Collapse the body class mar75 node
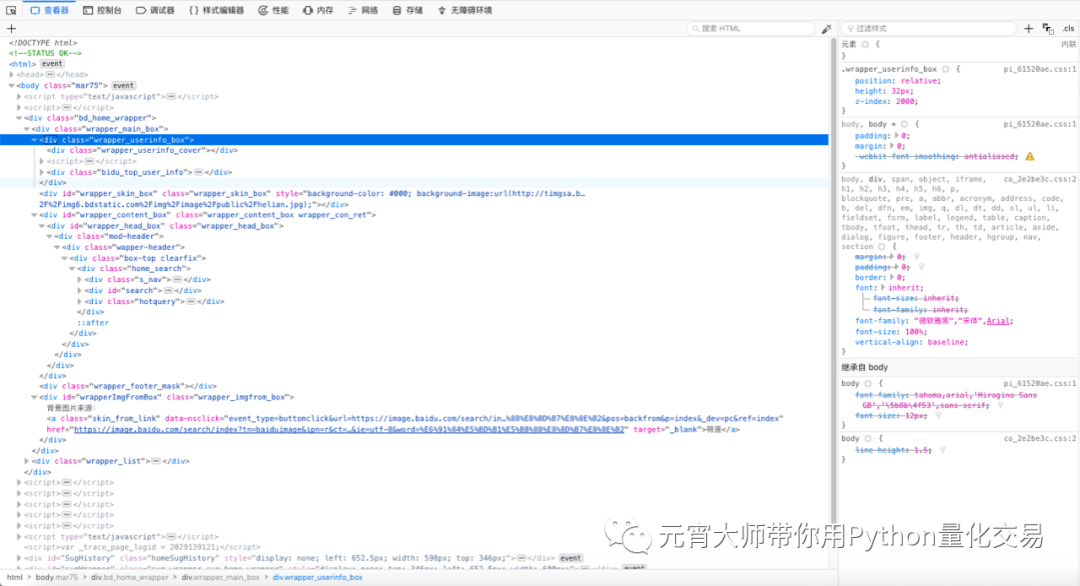The width and height of the screenshot is (1080, 586). (12, 85)
